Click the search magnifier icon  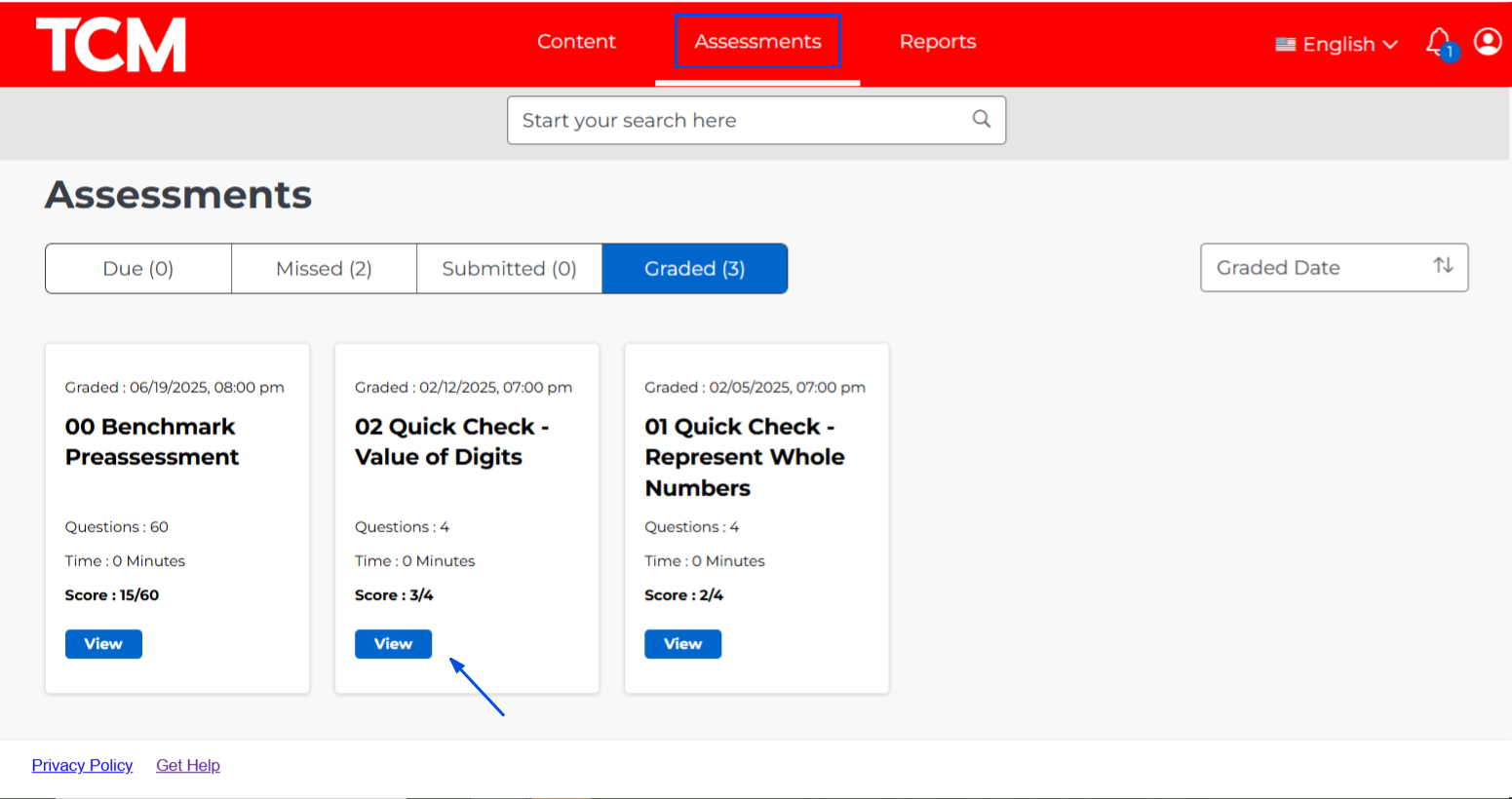981,119
